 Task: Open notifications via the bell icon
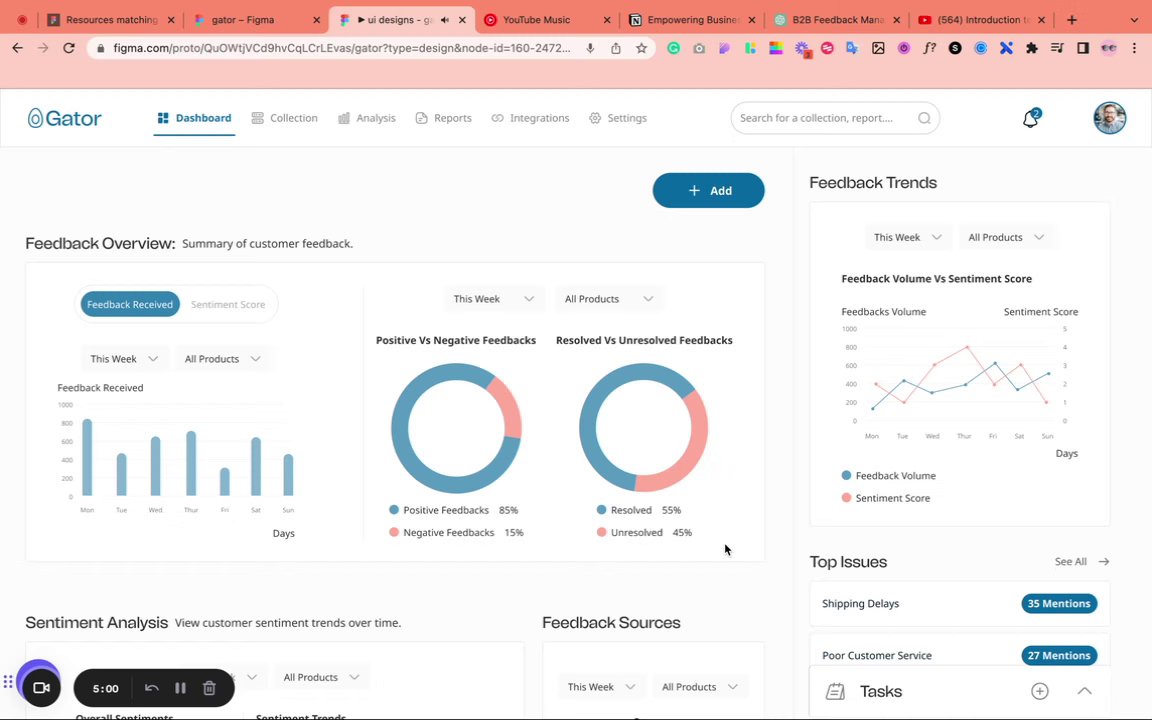coord(1030,119)
